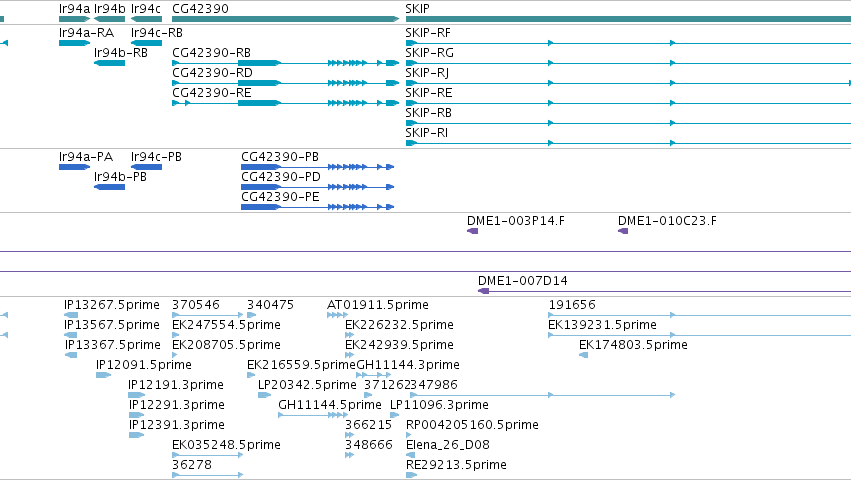Select the Ir94b gene arrow bar
Viewport: 851px width, 480px height.
(109, 19)
